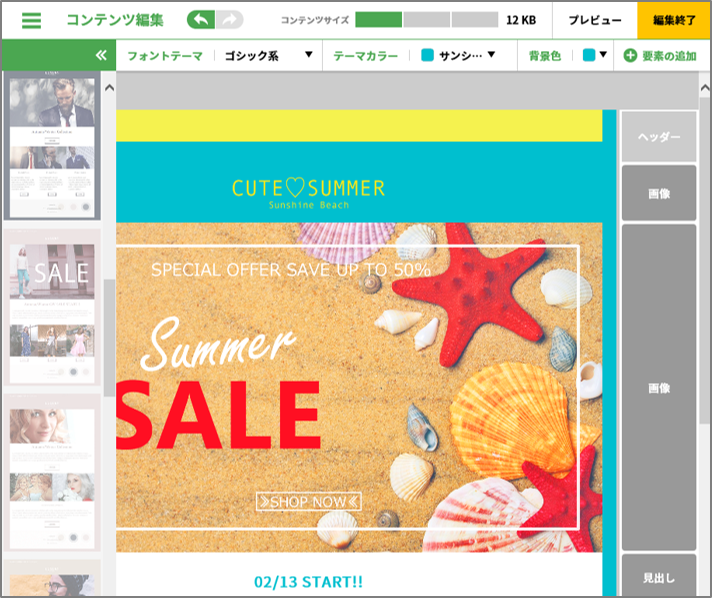The width and height of the screenshot is (712, 598).
Task: Click the 背景色 teal color swatch
Action: point(589,55)
